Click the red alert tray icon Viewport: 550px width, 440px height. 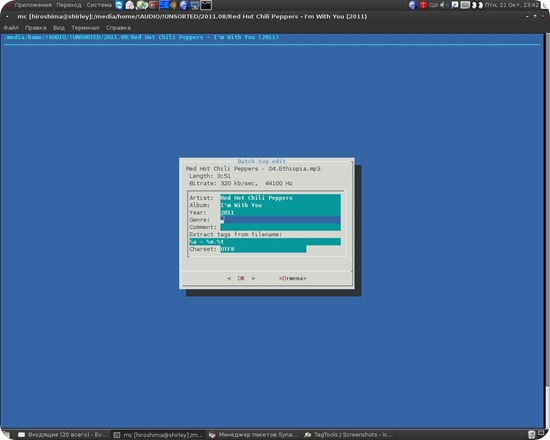(x=423, y=5)
